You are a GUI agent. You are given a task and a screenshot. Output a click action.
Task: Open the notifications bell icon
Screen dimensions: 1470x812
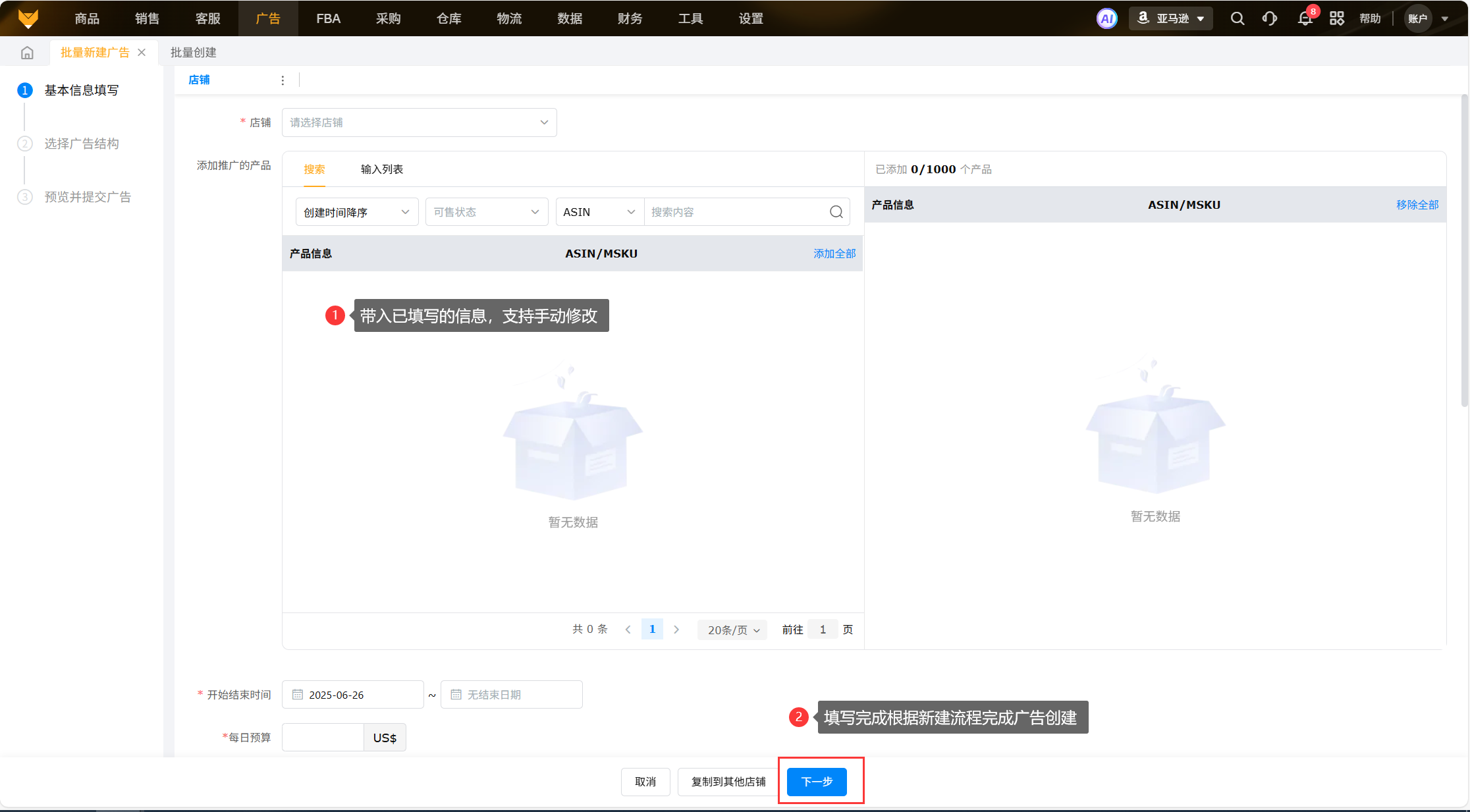click(1305, 18)
